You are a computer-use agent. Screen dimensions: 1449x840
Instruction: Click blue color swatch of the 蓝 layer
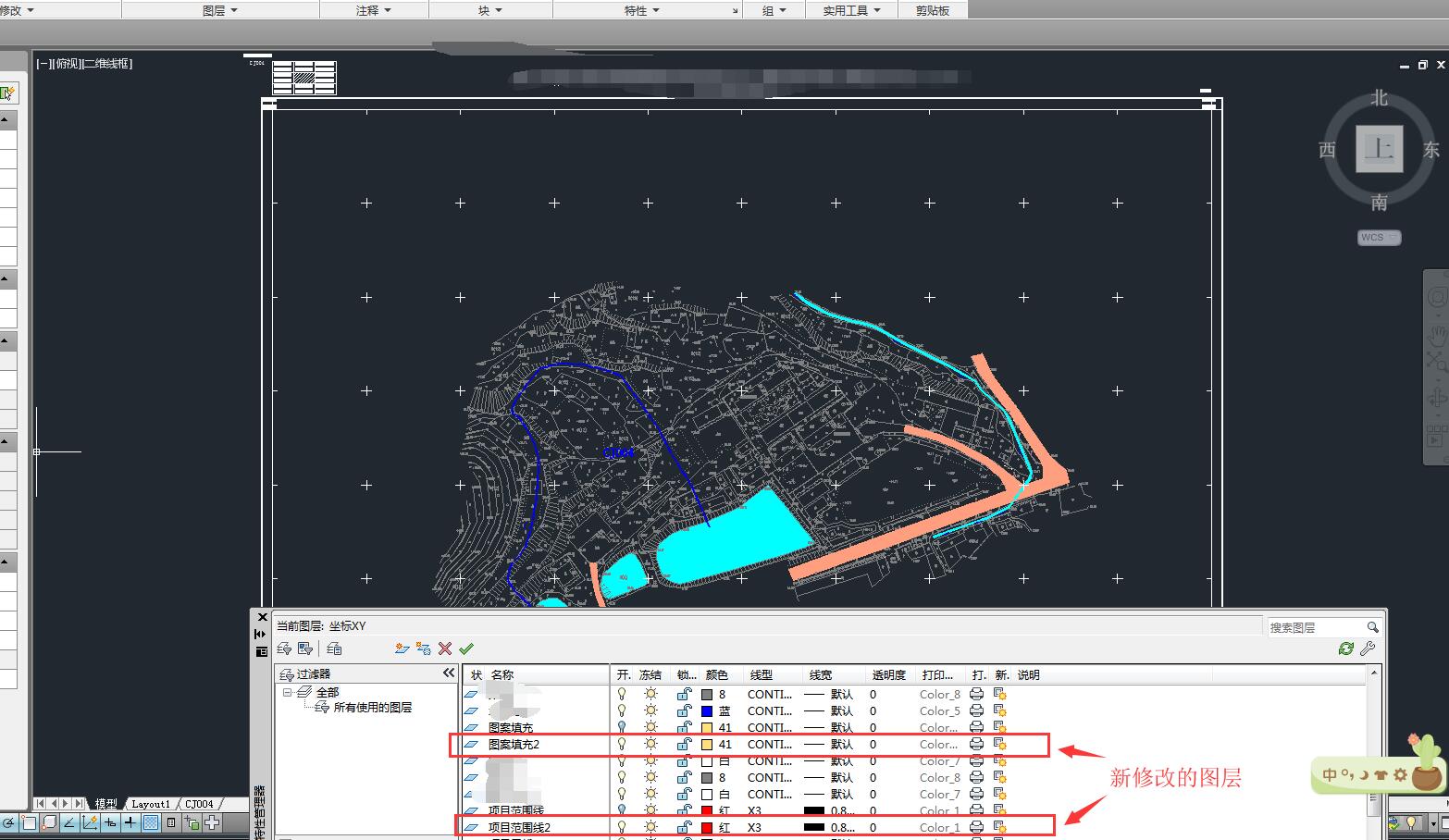click(707, 711)
